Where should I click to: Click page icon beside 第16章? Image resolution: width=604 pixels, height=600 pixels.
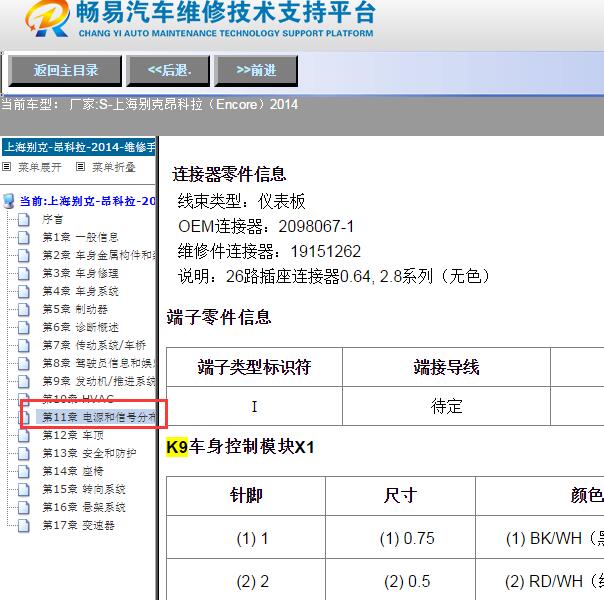pyautogui.click(x=24, y=507)
